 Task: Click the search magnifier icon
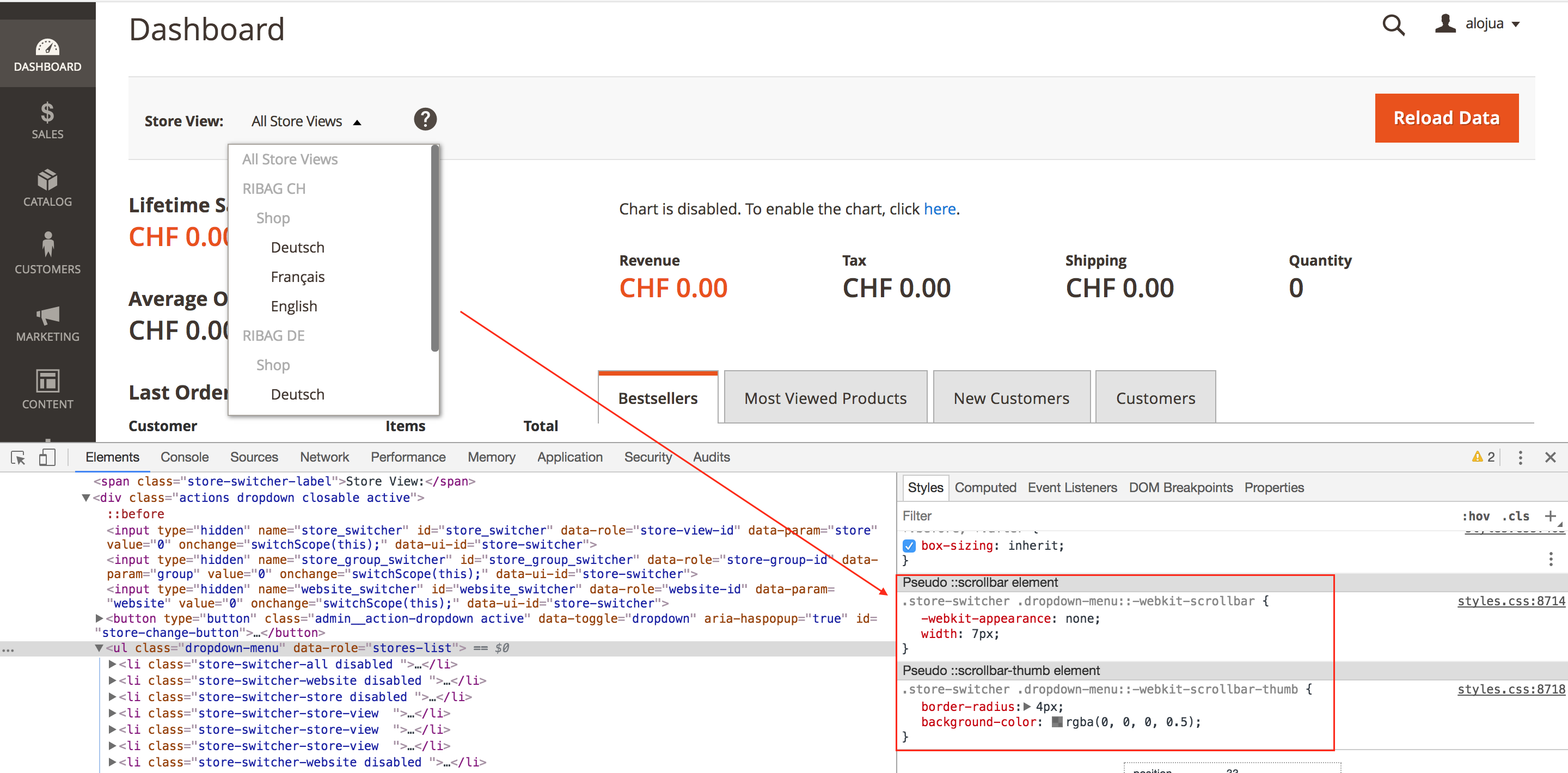pyautogui.click(x=1393, y=26)
